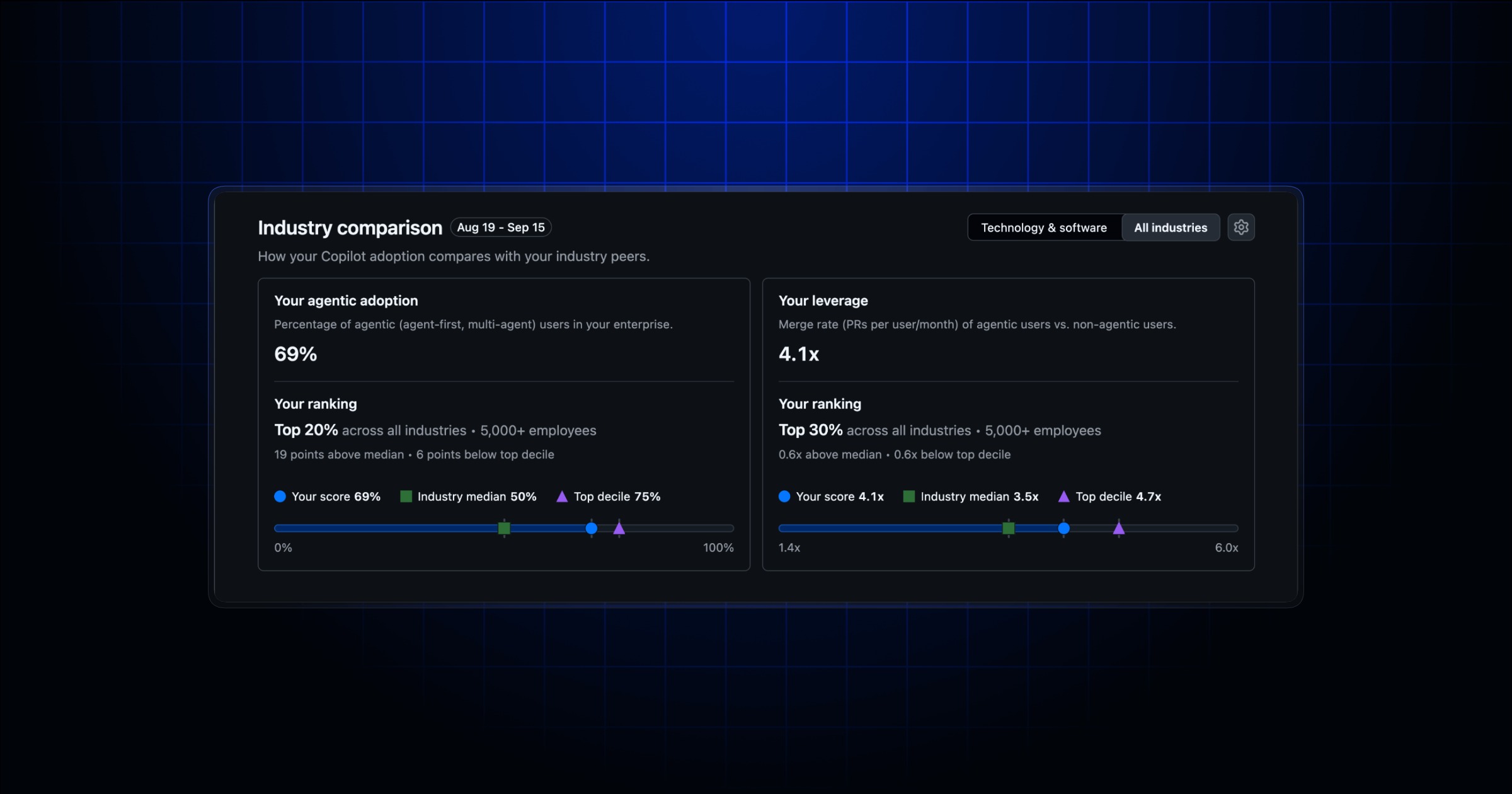Click purple Top decile 4.7x legend triangle
Screen dimensions: 1512x794
coord(1064,497)
